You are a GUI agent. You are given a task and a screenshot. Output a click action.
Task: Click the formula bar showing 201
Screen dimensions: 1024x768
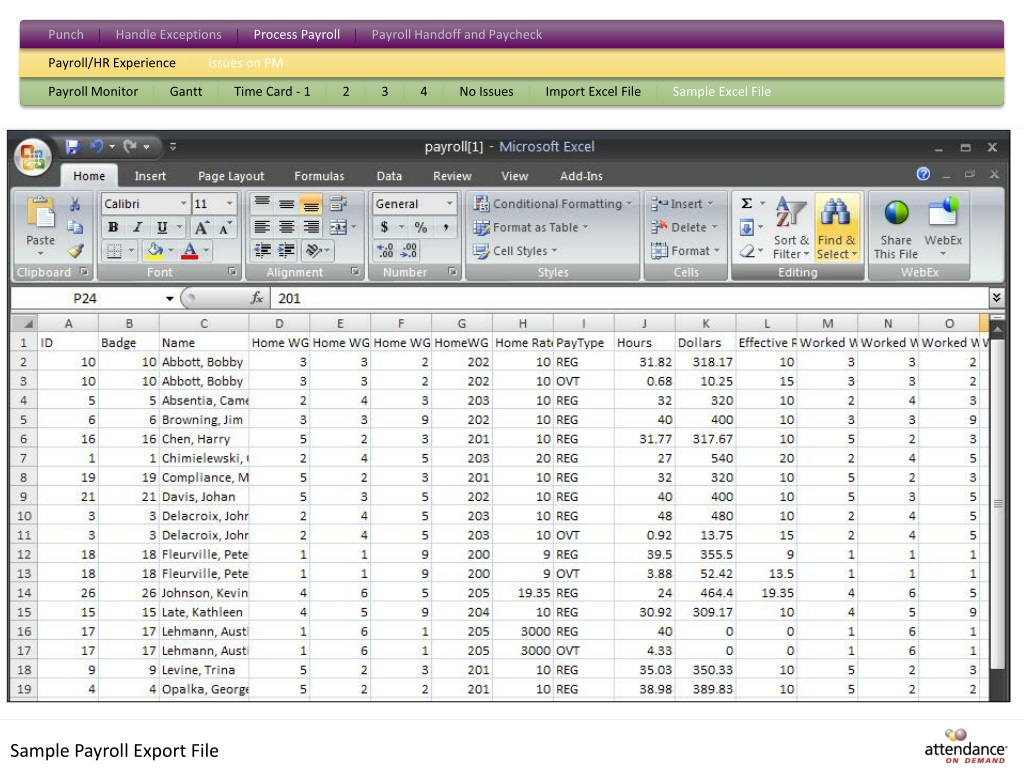pos(630,298)
